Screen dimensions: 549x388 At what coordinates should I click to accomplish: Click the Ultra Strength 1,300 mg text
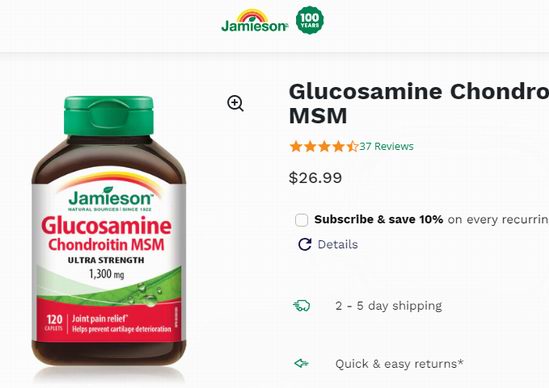[x=106, y=268]
